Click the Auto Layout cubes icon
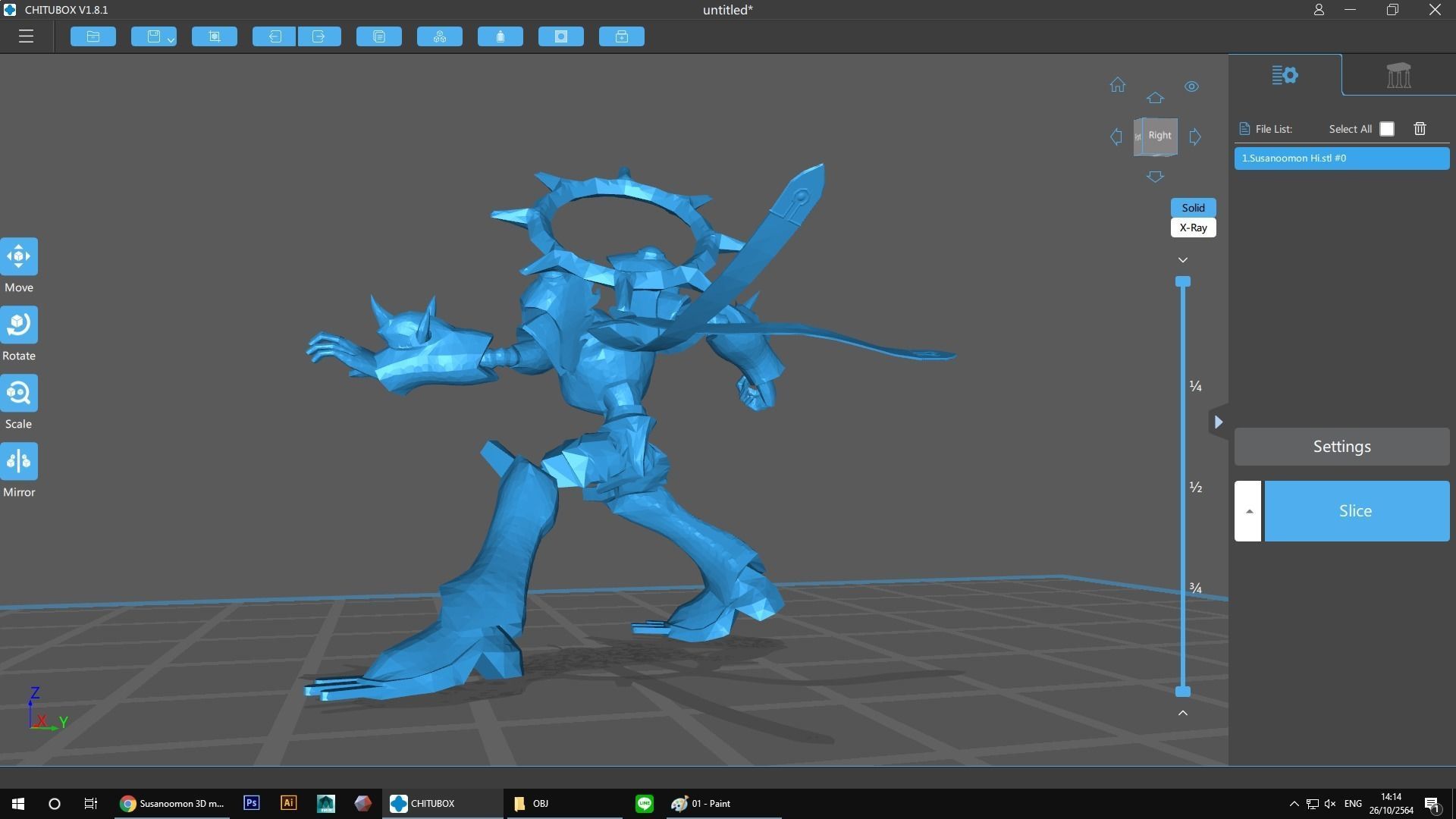Screen dimensions: 1456x819 [440, 36]
